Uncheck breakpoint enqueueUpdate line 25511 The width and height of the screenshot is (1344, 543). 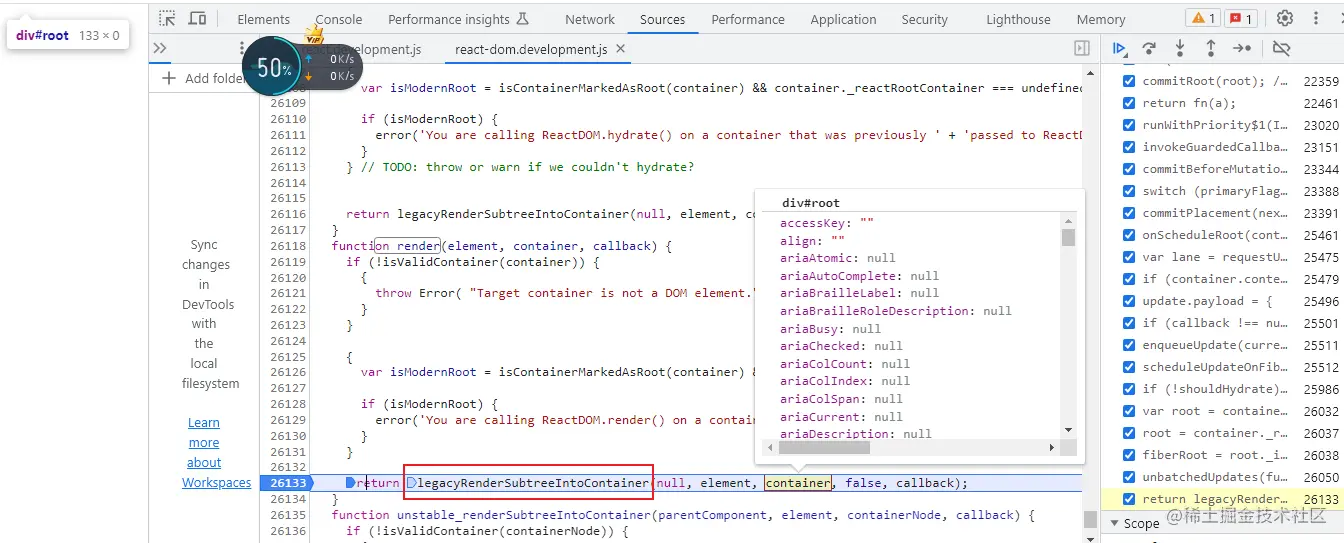point(1129,345)
